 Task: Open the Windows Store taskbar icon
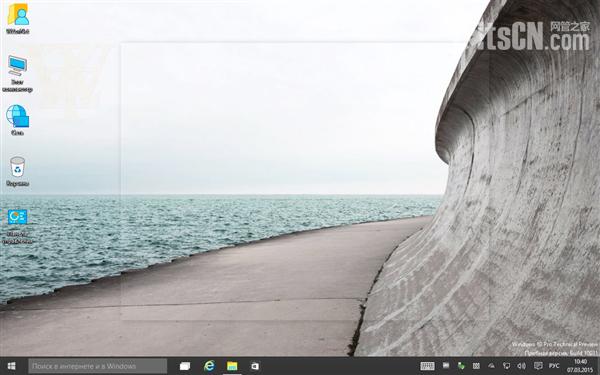pos(255,366)
